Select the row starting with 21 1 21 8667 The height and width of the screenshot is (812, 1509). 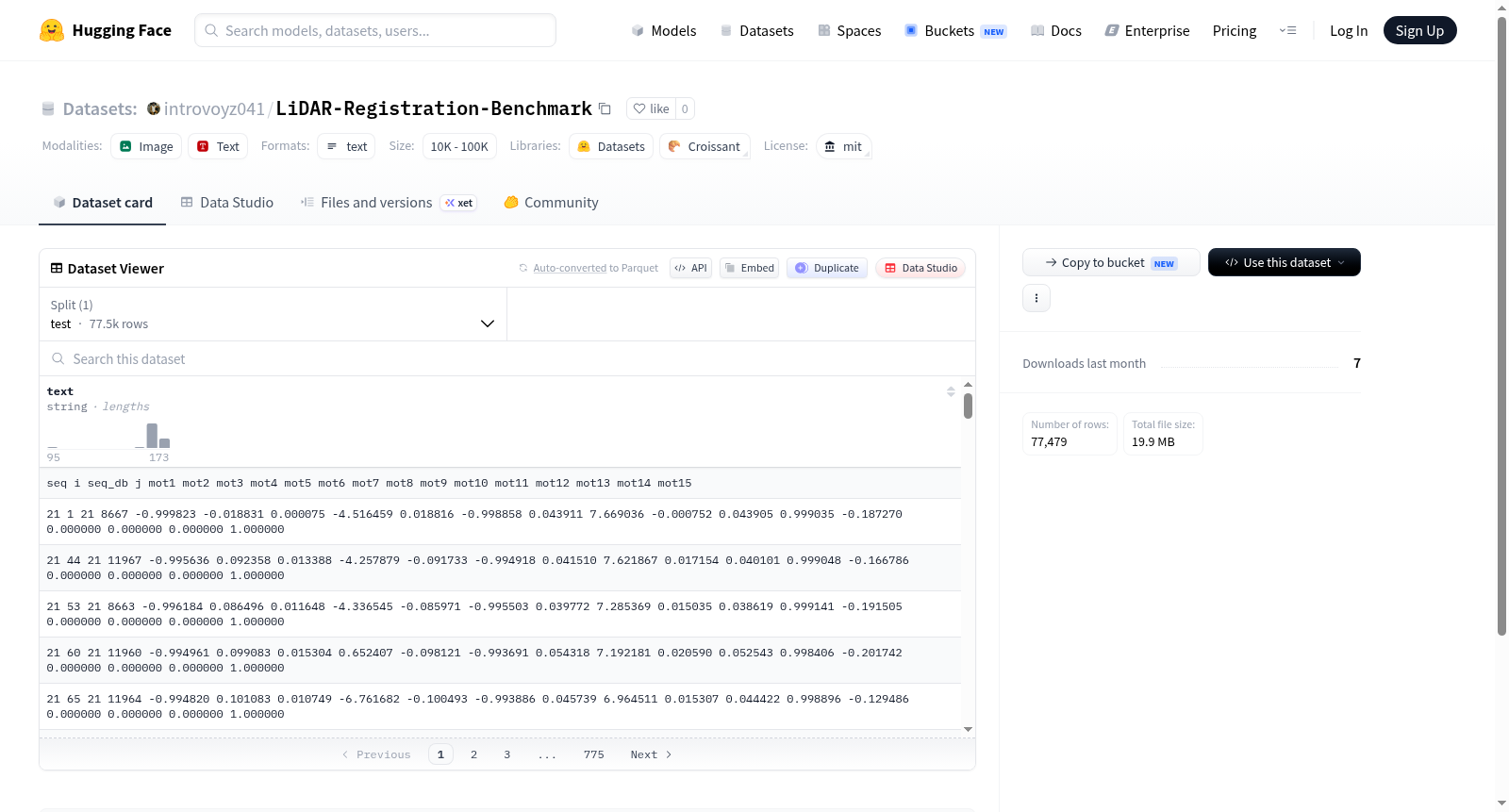[500, 522]
